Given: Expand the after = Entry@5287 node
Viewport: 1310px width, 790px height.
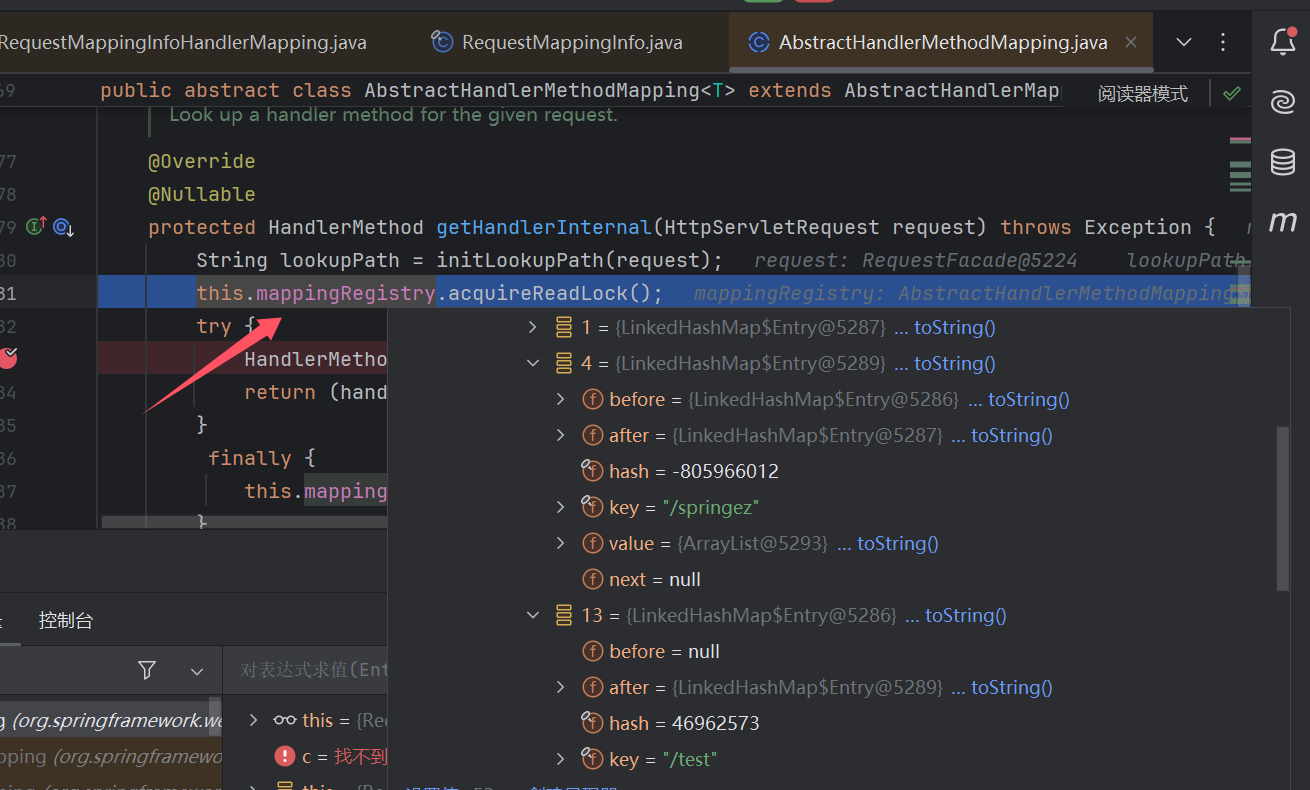Looking at the screenshot, I should point(561,435).
